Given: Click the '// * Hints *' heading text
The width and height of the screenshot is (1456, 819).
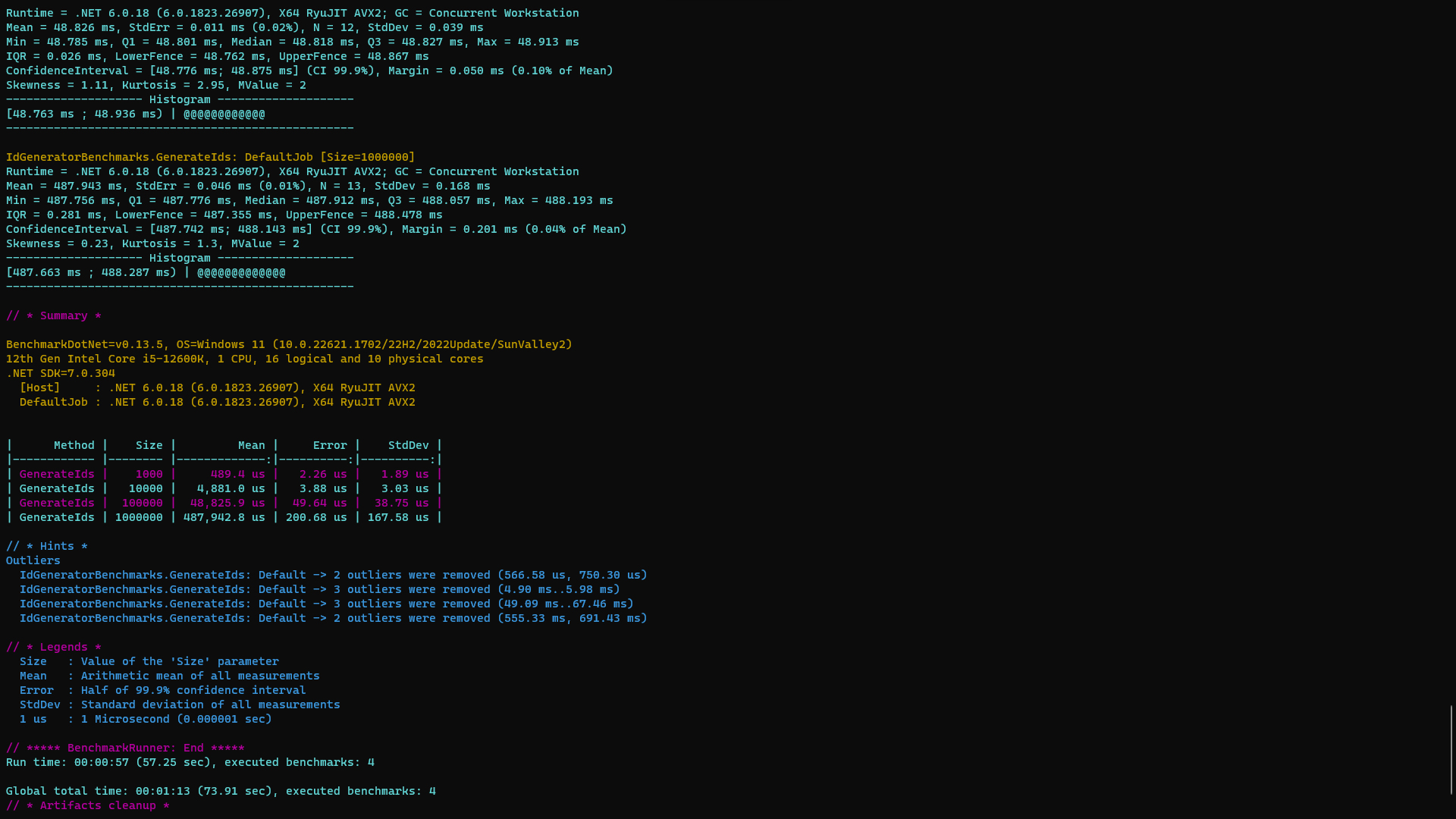Looking at the screenshot, I should coord(47,546).
